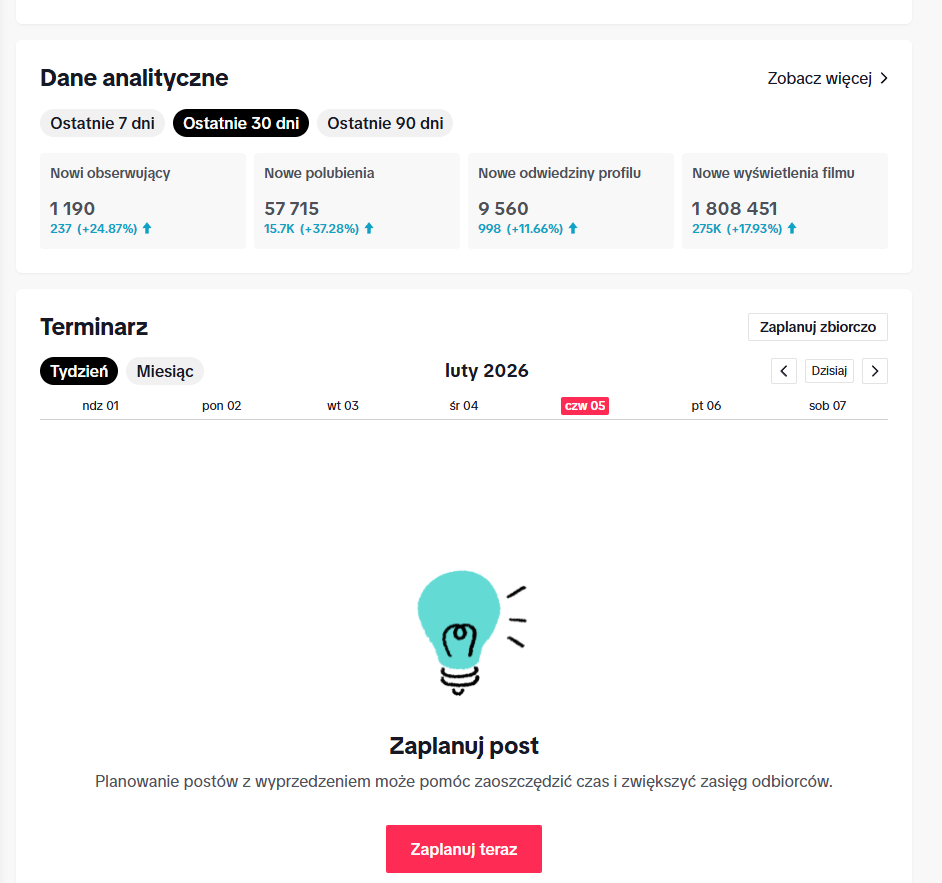The width and height of the screenshot is (942, 883).
Task: Click the up arrow beside profile visits growth
Action: coord(573,228)
